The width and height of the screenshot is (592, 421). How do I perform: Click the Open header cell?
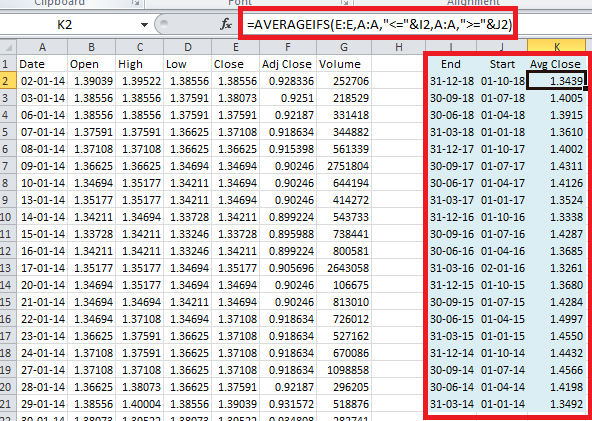click(91, 64)
